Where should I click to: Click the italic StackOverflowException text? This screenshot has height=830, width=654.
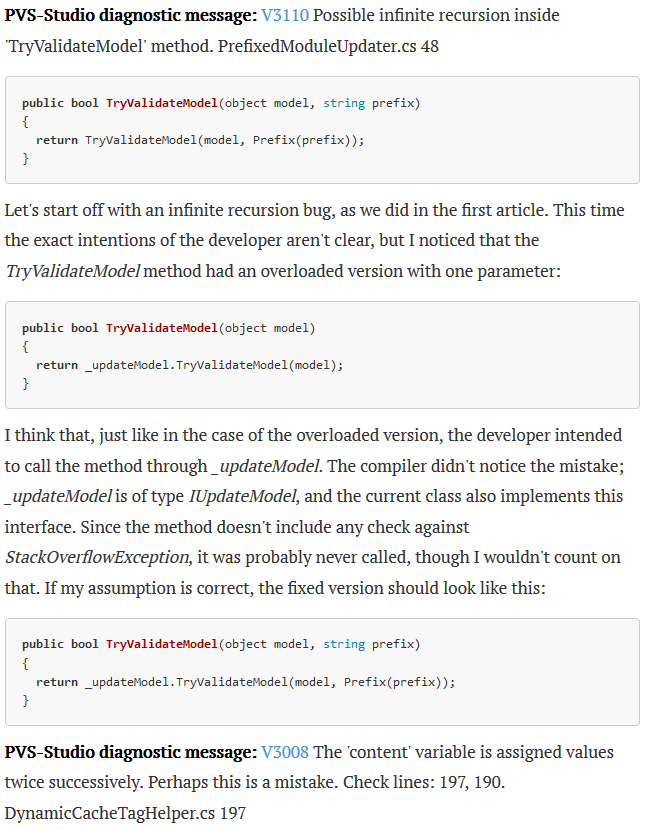pyautogui.click(x=97, y=557)
